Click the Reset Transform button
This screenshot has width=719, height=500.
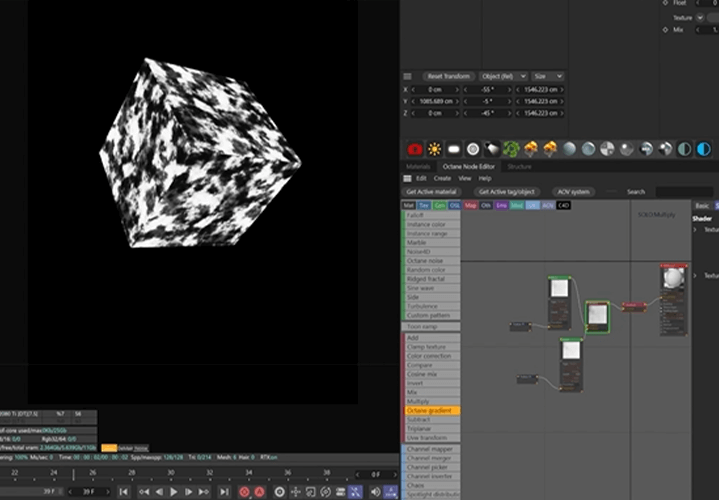click(x=448, y=76)
